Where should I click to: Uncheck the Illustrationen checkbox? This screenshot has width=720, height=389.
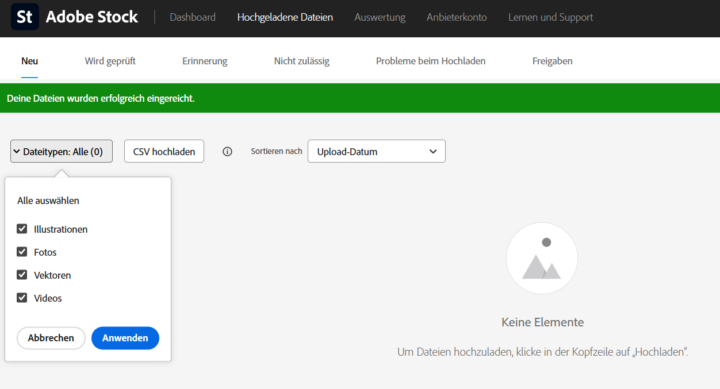click(x=22, y=229)
